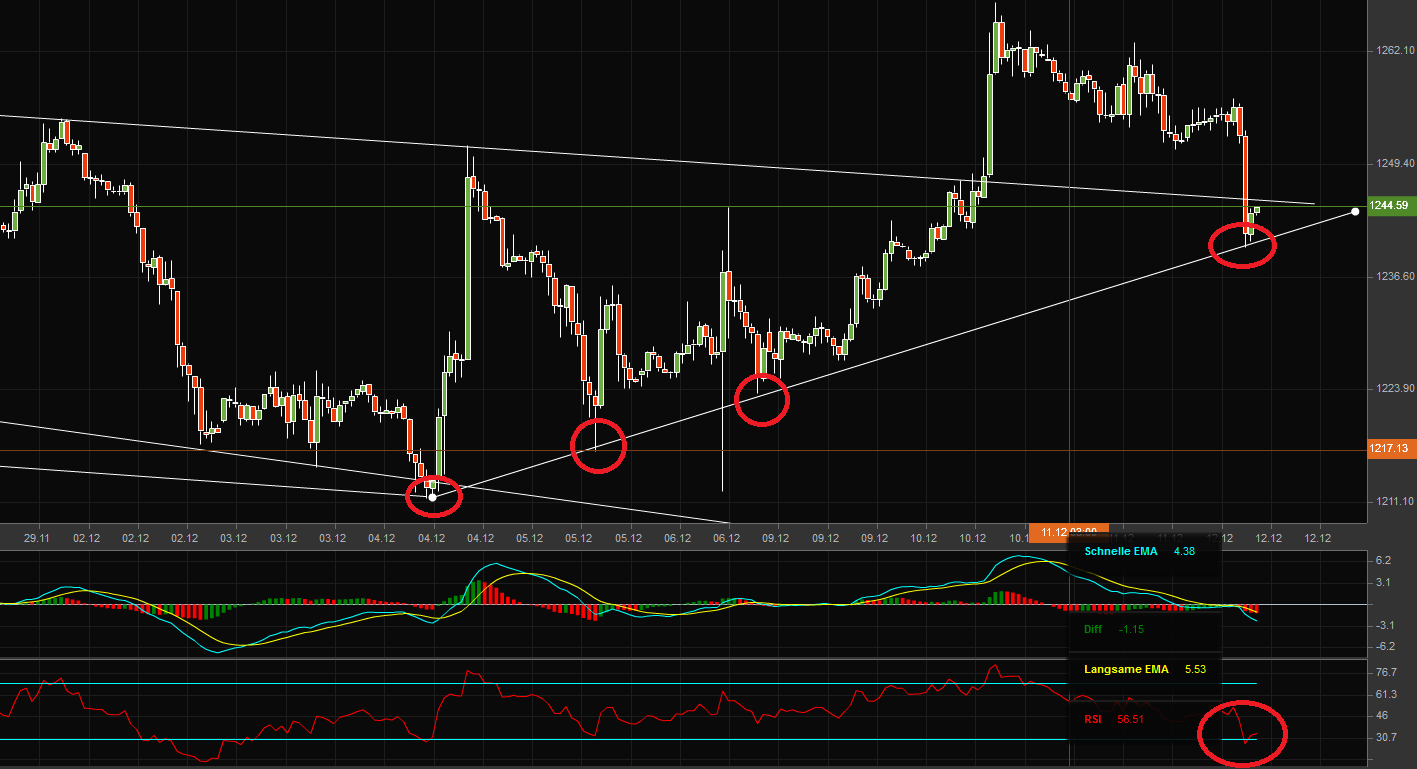The height and width of the screenshot is (769, 1417).
Task: Click the 29.11 date label on the time axis
Action: pos(36,538)
